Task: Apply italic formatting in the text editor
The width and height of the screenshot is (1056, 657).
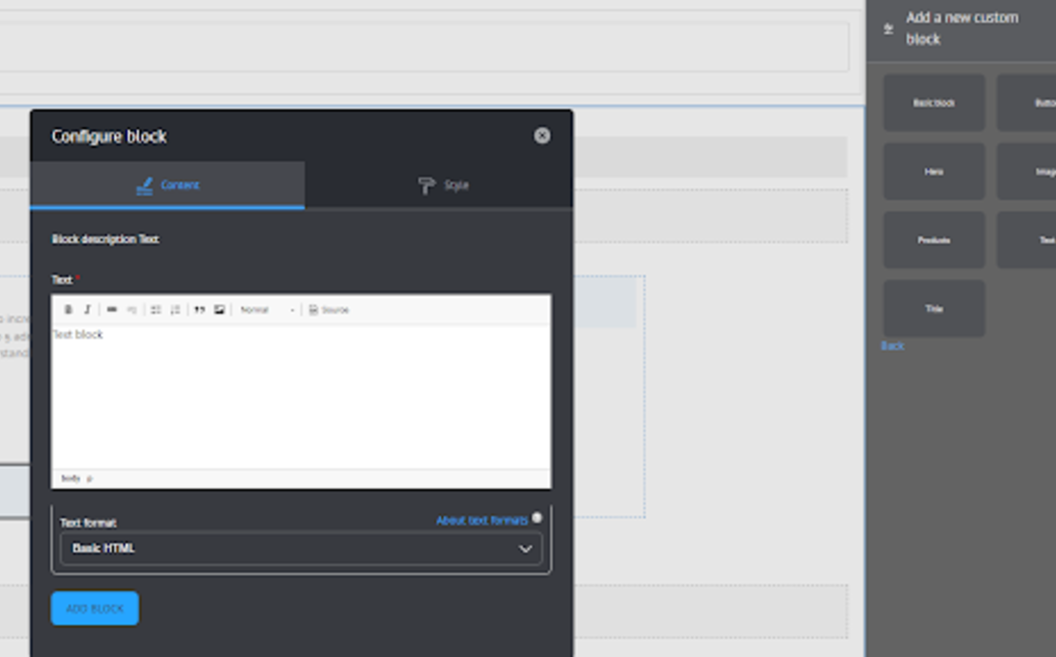Action: tap(87, 310)
